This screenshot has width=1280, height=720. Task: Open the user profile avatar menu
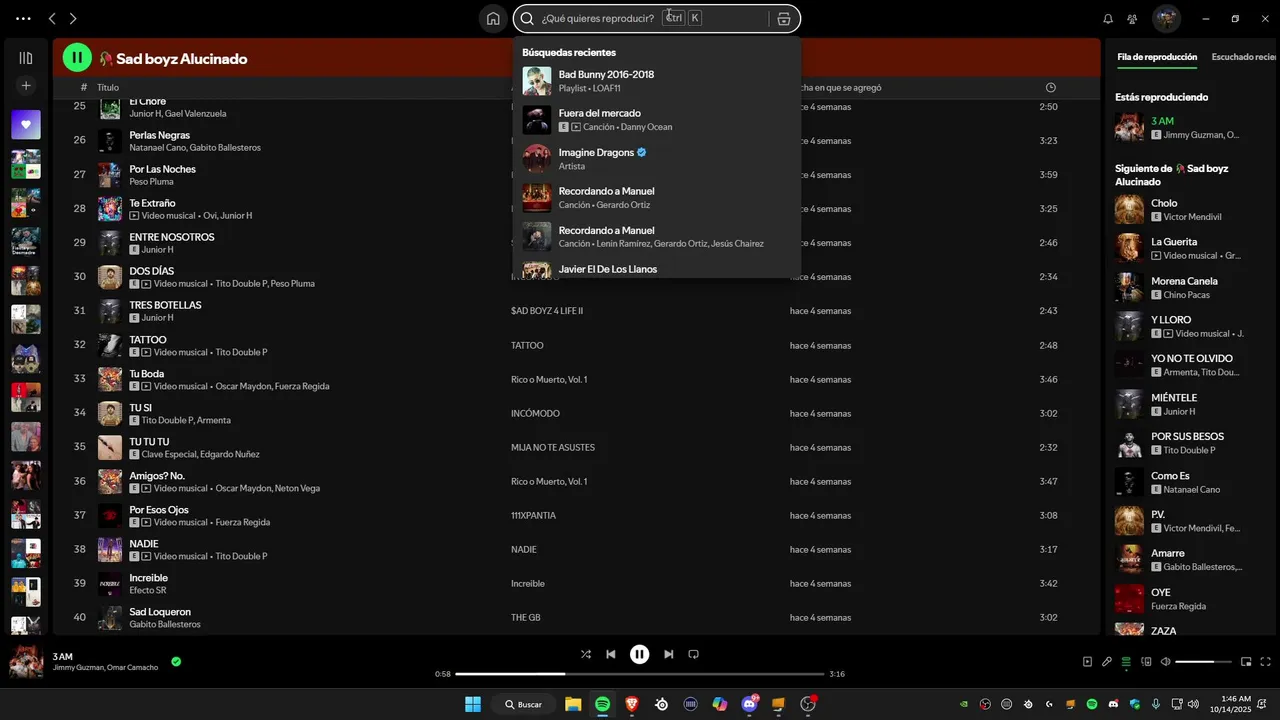[1166, 18]
